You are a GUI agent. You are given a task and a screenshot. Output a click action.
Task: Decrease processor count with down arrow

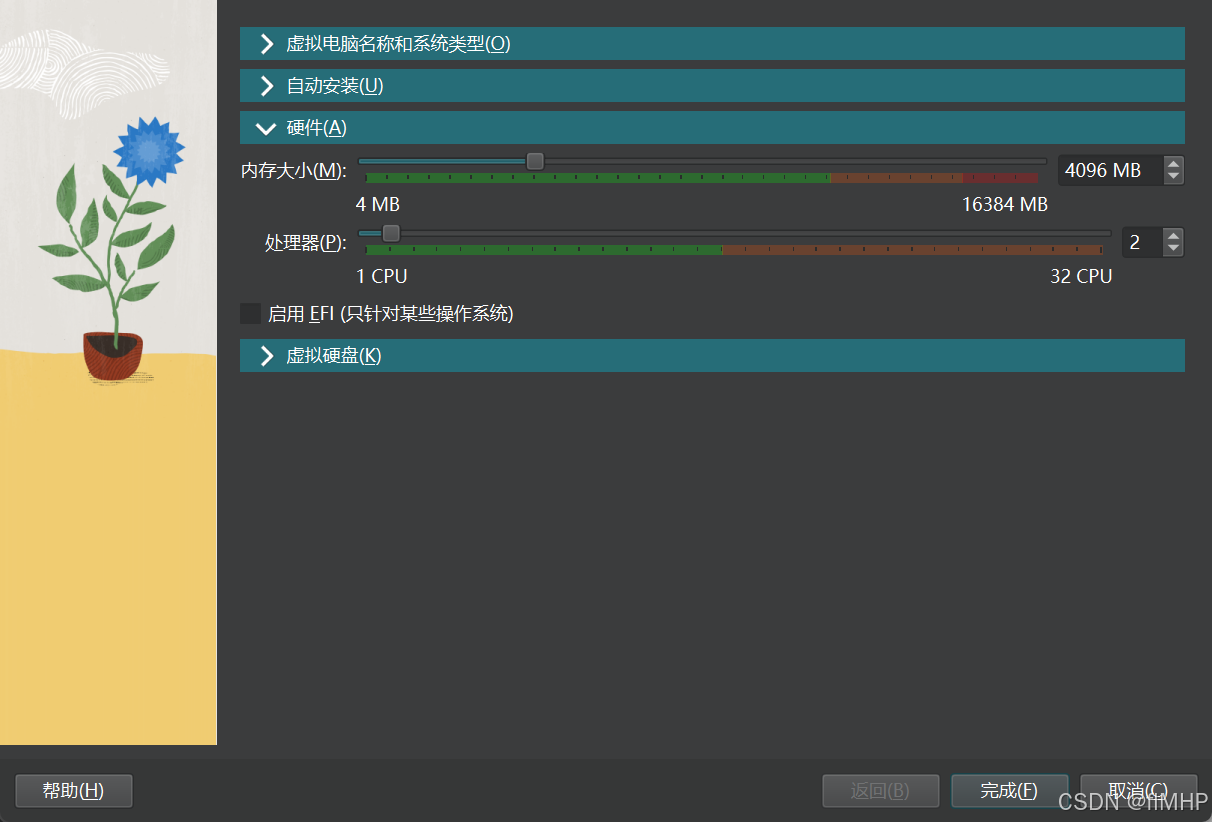[1174, 249]
